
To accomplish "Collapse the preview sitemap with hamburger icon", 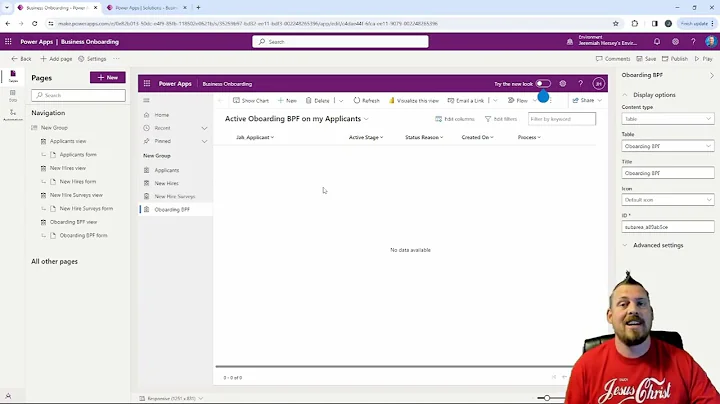I will coord(146,101).
